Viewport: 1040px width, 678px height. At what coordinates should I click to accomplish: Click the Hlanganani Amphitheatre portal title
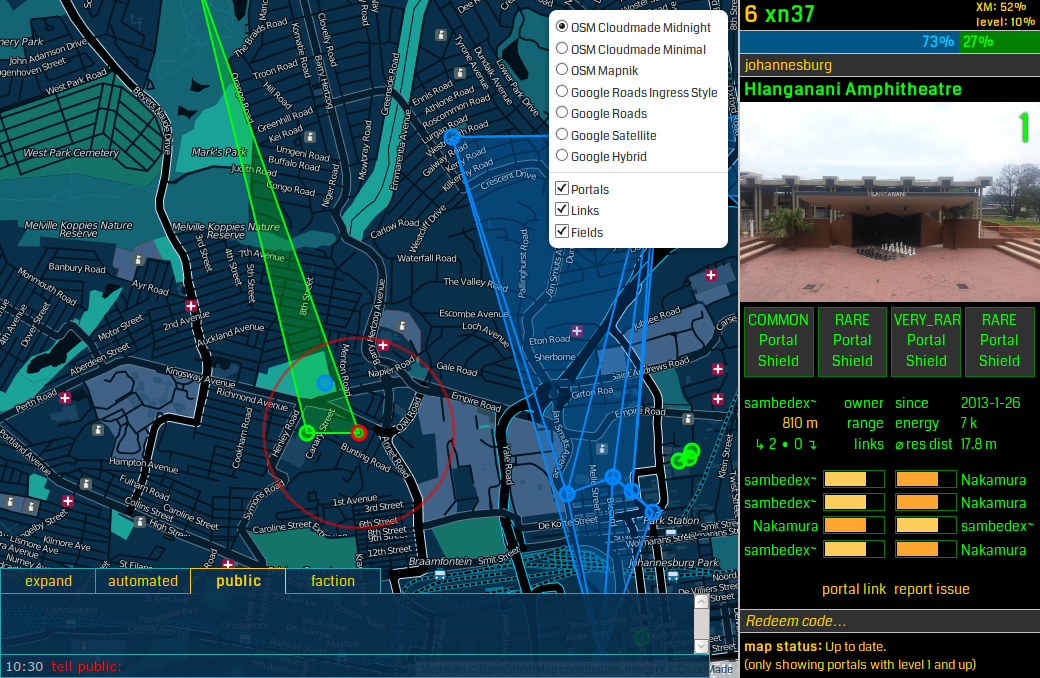[x=852, y=89]
